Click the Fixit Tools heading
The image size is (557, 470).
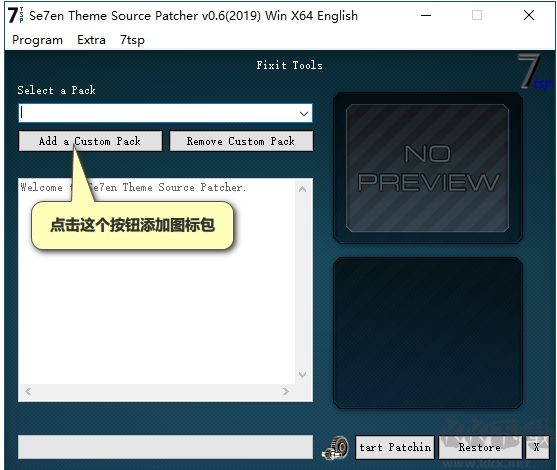tap(290, 65)
